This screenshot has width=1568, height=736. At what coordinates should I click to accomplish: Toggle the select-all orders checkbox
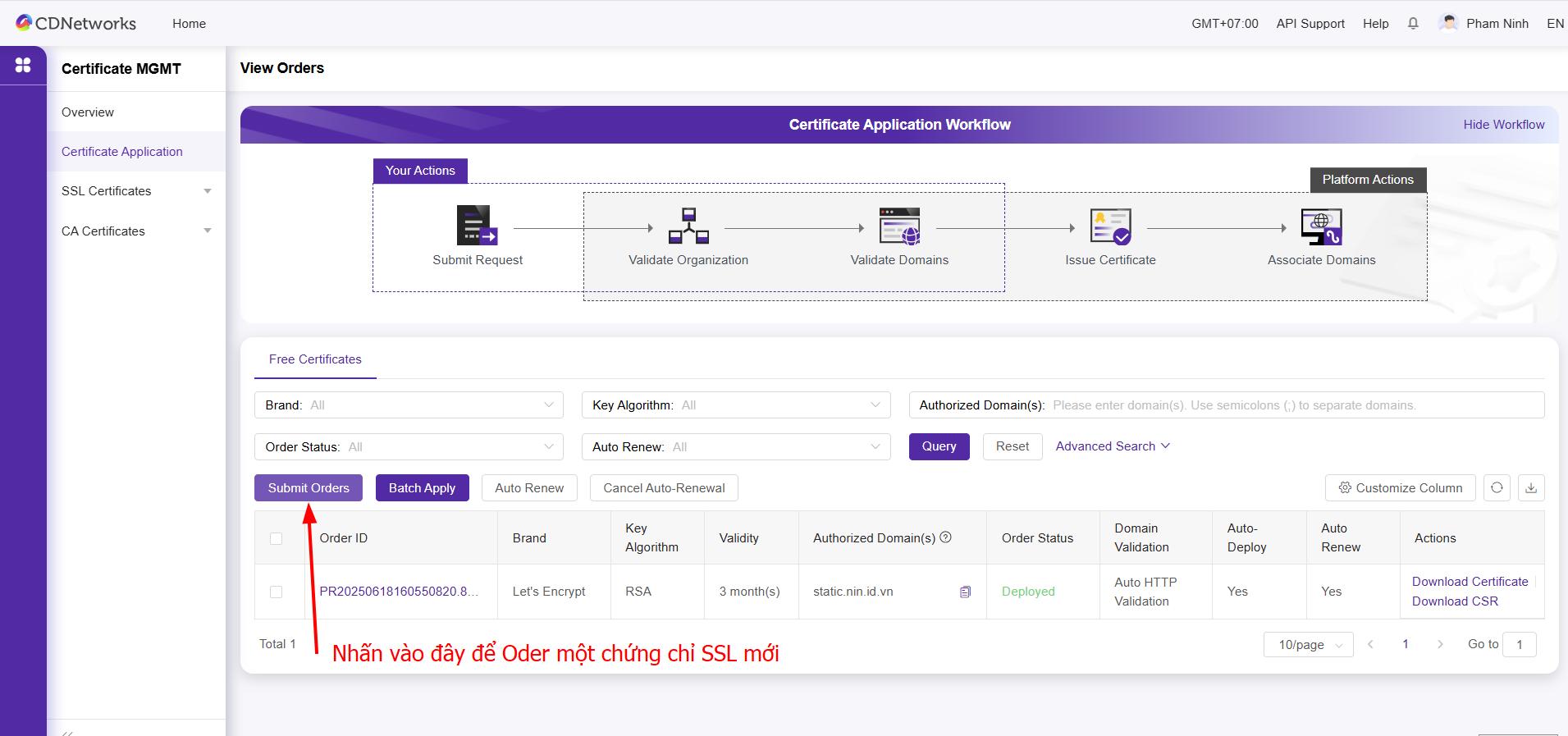coord(276,538)
